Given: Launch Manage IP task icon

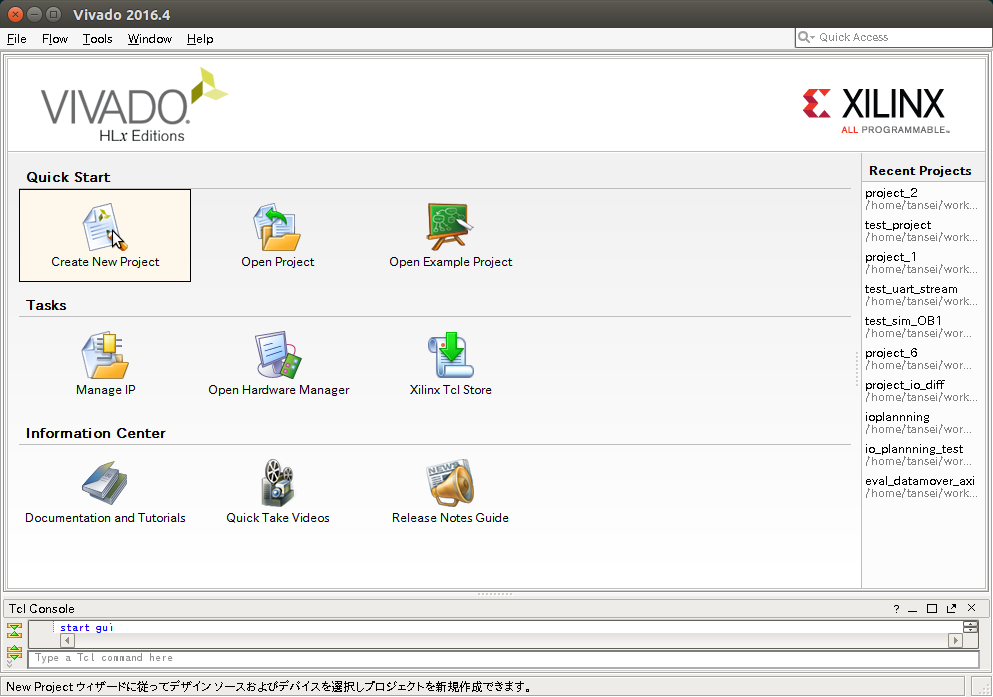Looking at the screenshot, I should click(105, 355).
